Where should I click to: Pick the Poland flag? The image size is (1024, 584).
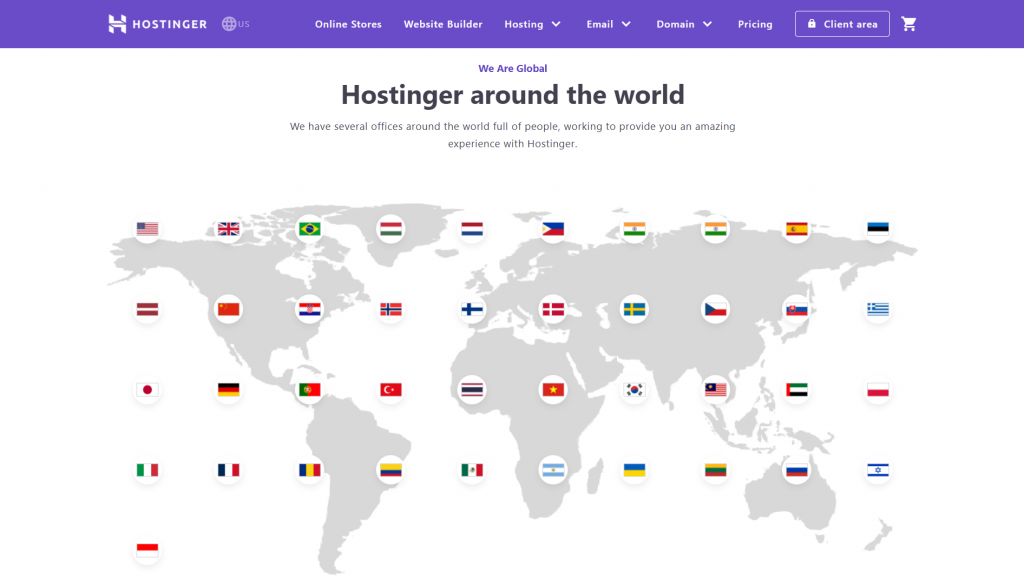[878, 389]
